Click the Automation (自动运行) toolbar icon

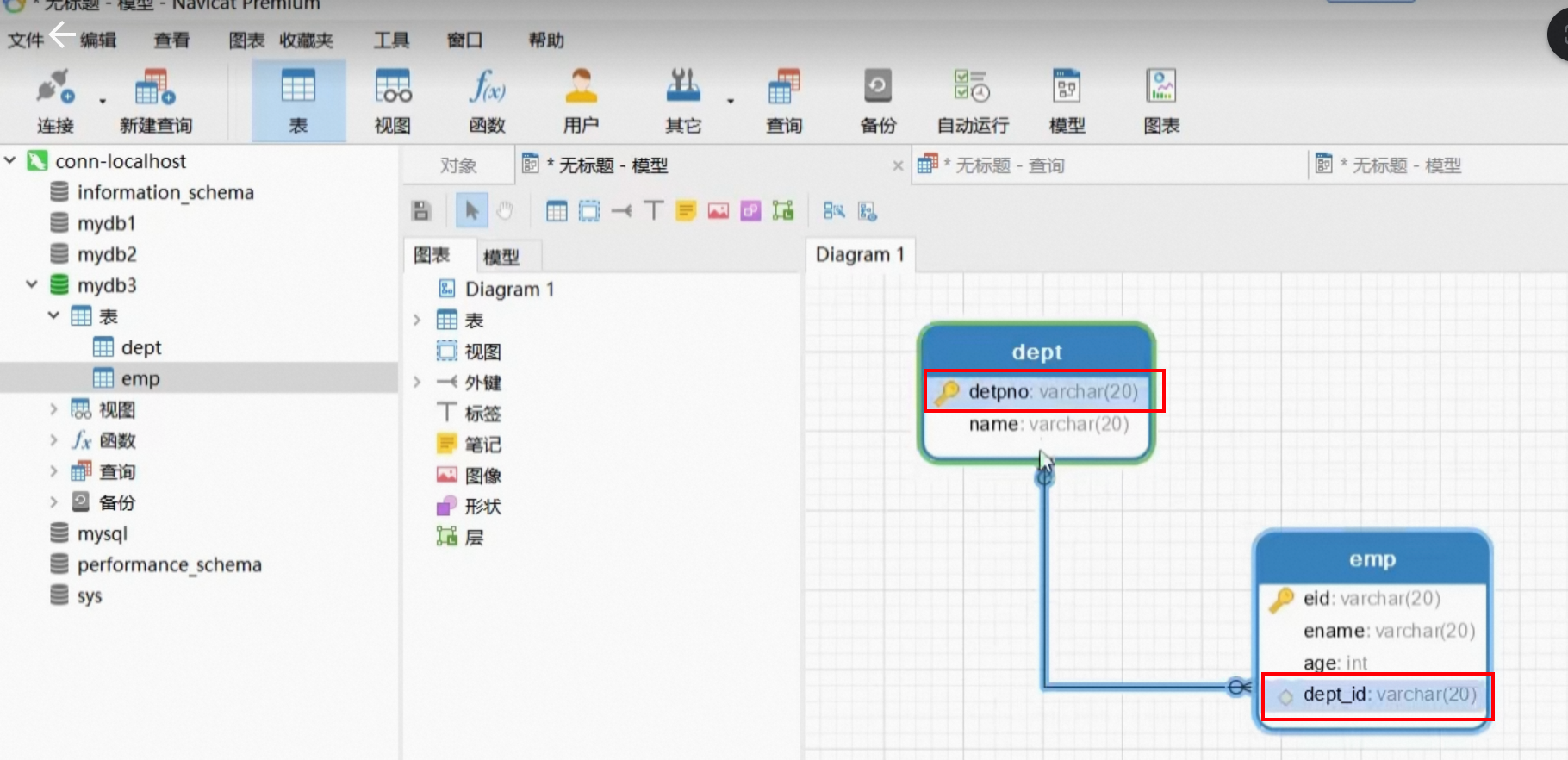point(973,101)
